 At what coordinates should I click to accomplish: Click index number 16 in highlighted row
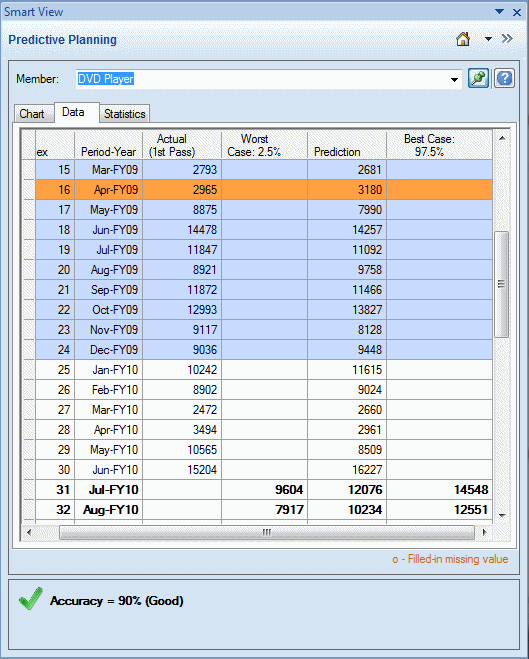(55, 190)
